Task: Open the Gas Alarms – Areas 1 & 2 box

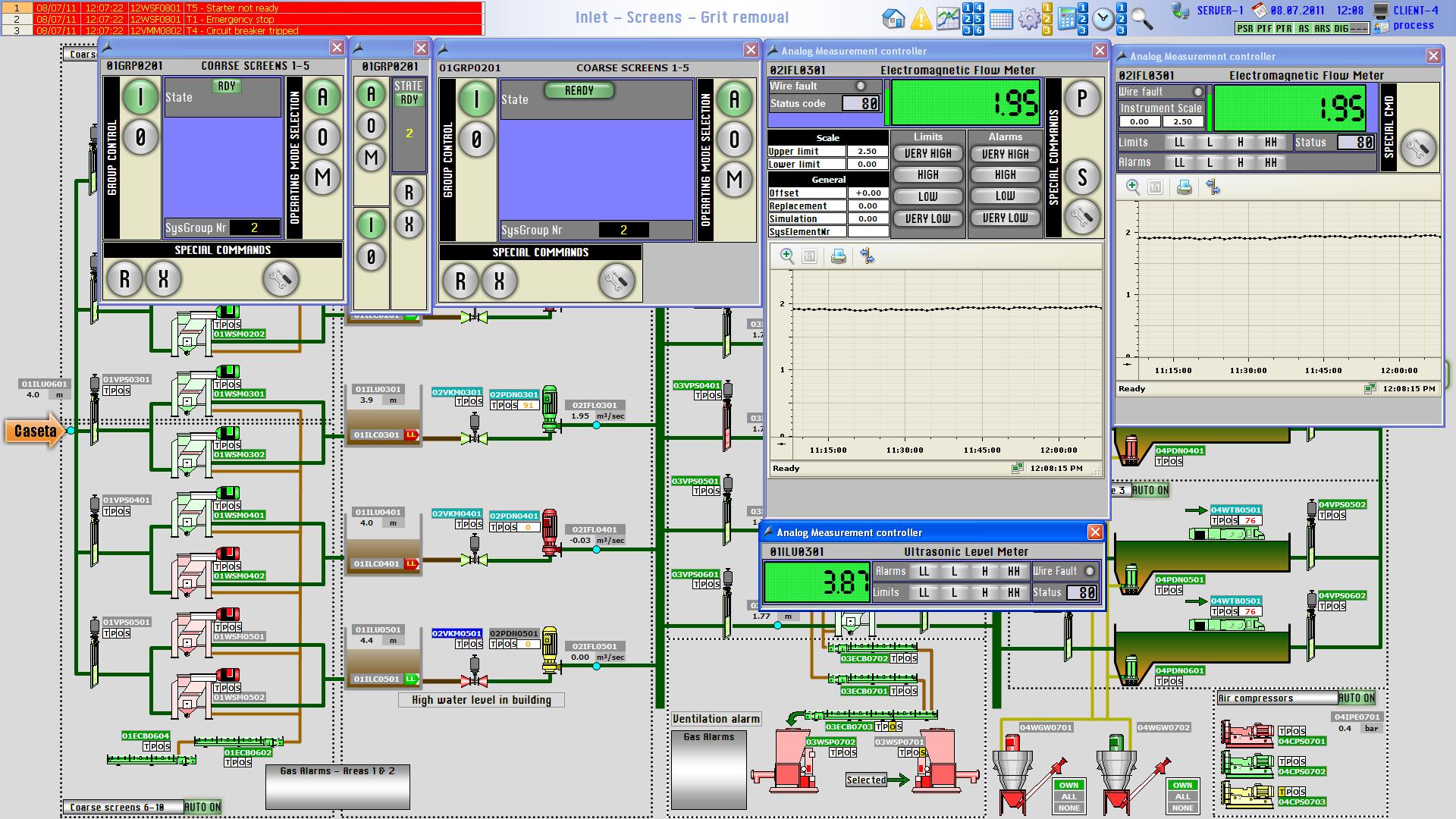Action: [x=337, y=787]
